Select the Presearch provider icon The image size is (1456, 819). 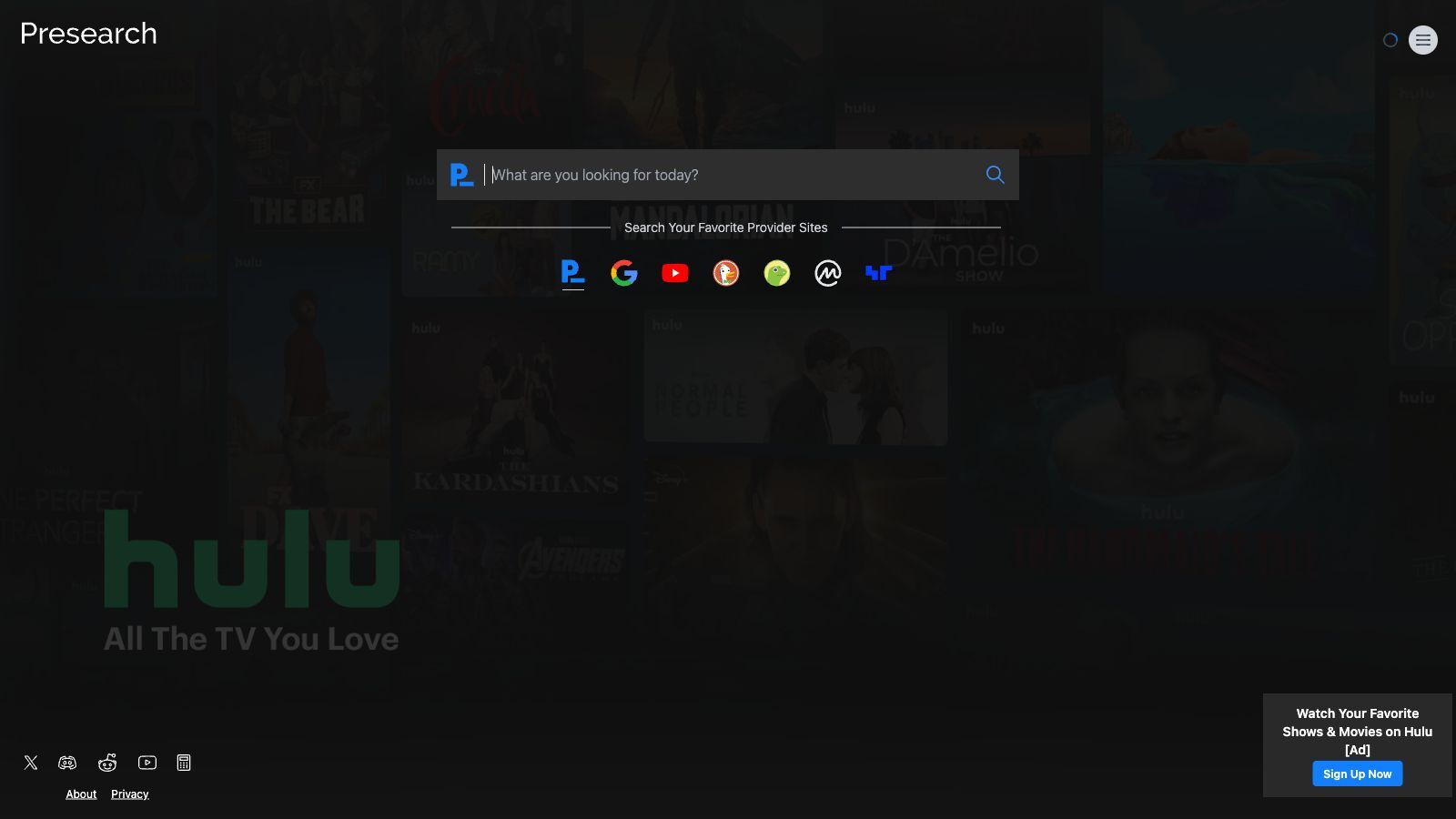572,272
